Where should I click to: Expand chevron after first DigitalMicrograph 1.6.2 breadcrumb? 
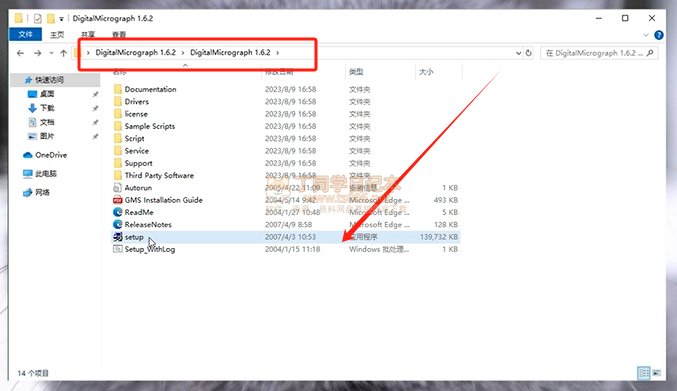click(x=183, y=53)
